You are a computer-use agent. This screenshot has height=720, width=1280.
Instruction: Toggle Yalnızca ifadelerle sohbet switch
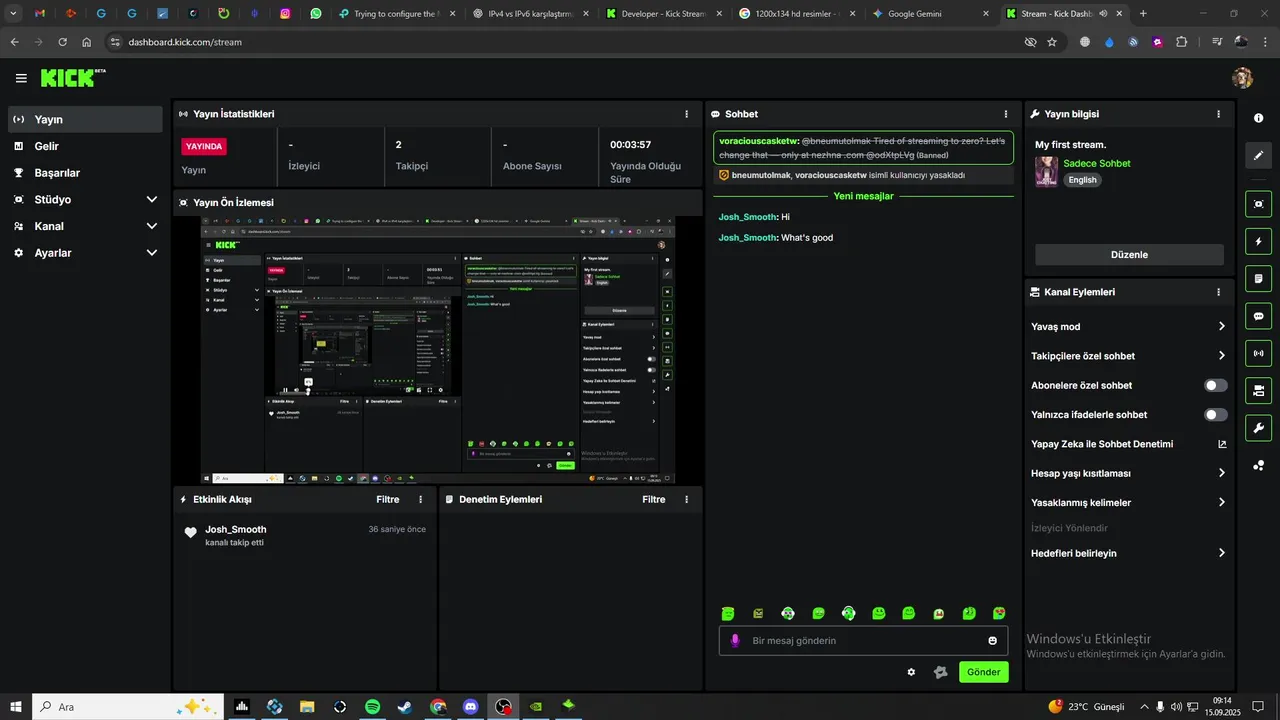point(1216,414)
